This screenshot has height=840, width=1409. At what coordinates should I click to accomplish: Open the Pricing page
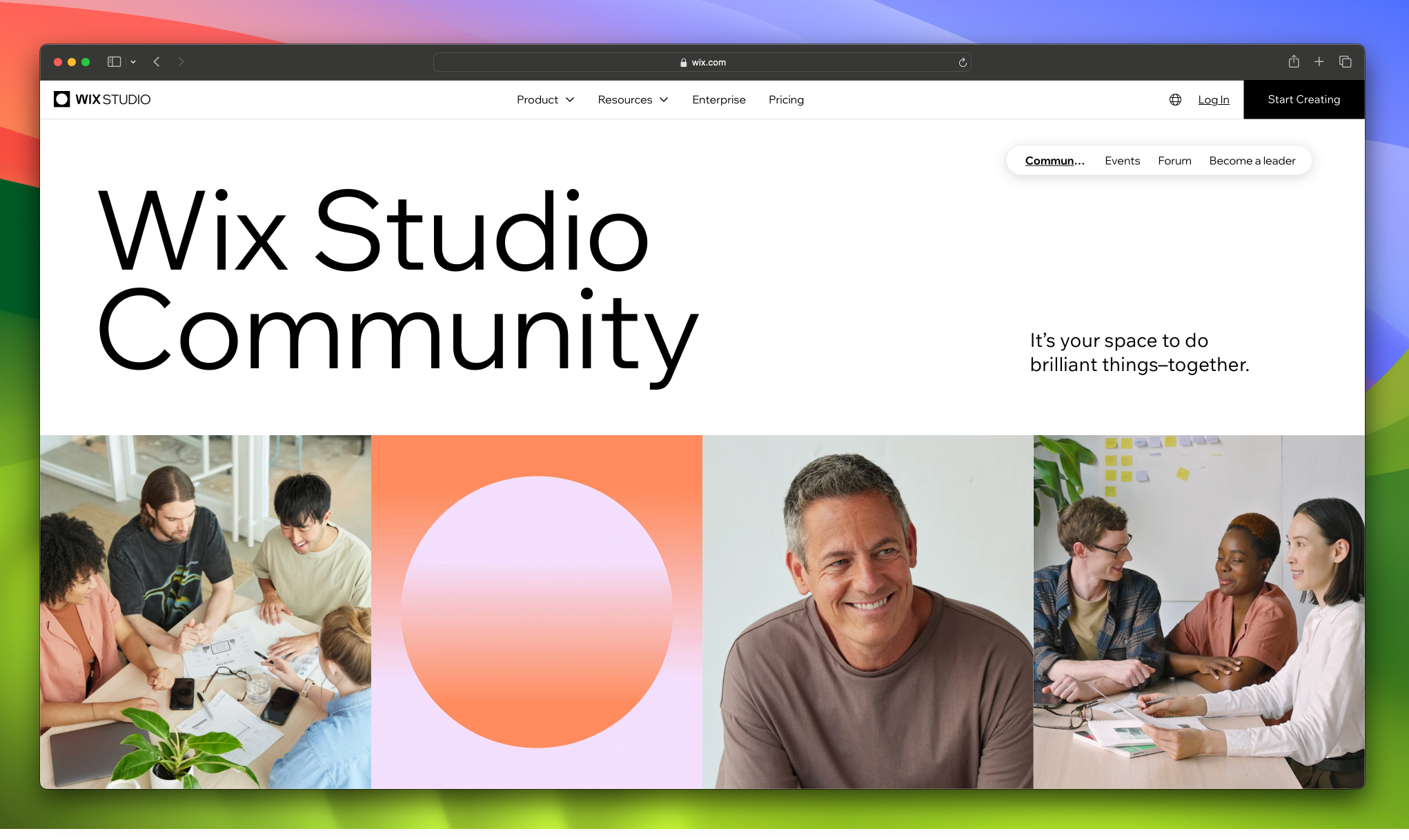point(786,99)
